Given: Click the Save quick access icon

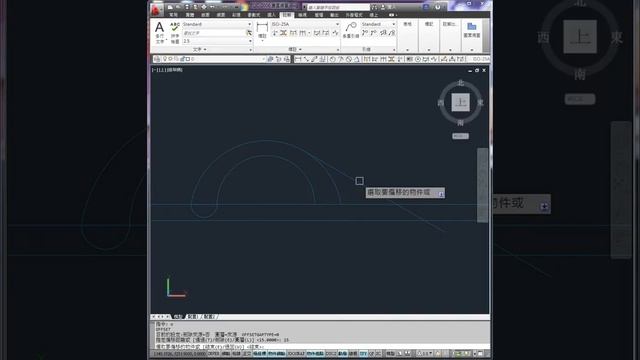Looking at the screenshot, I should coord(187,7).
